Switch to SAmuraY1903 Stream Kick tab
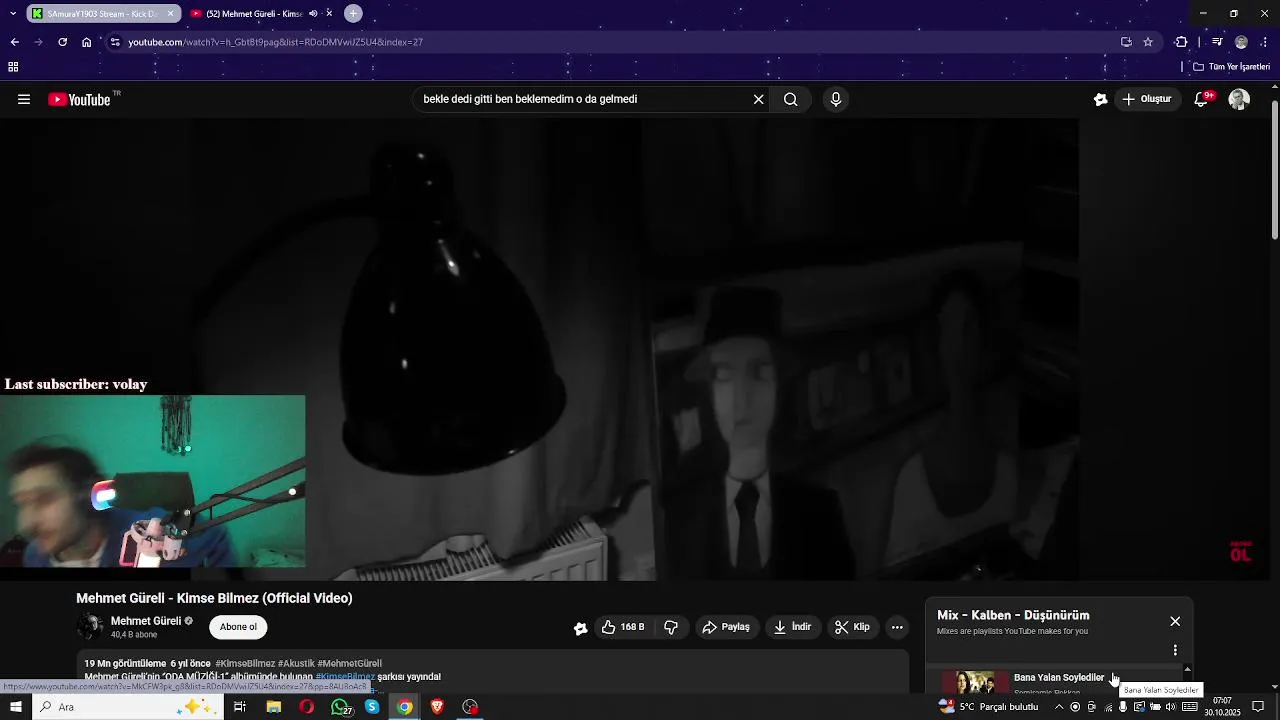 coord(103,14)
